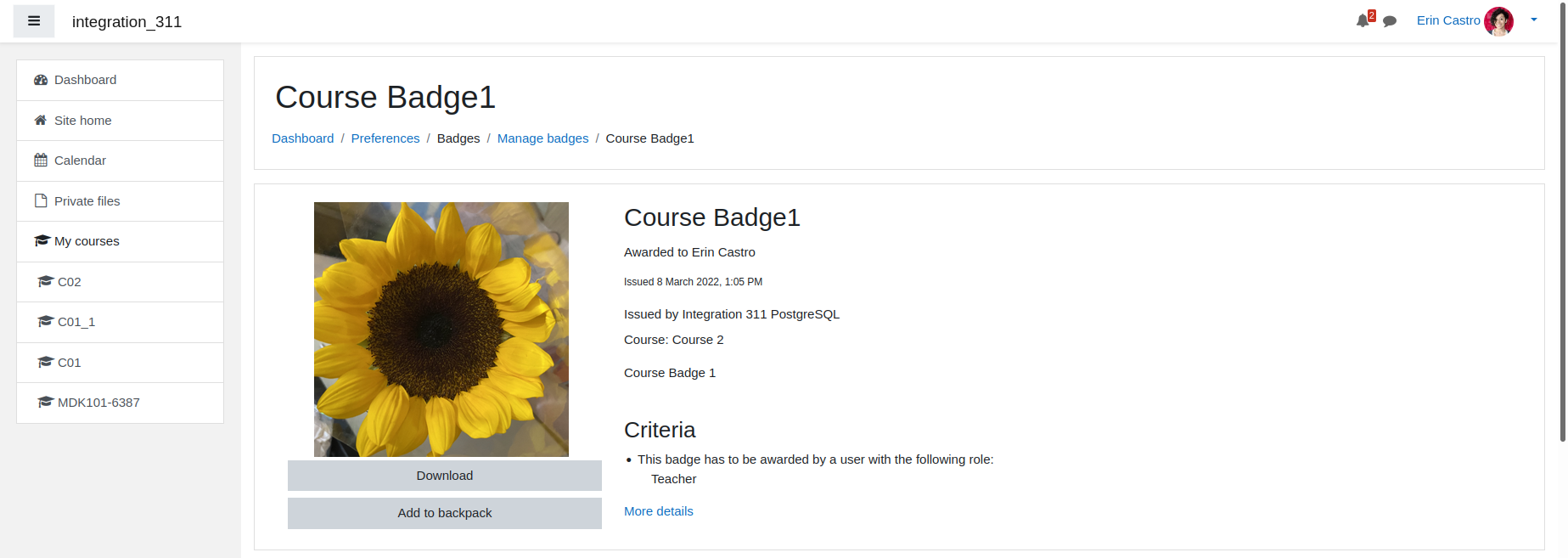
Task: Click the Site home house icon
Action: tap(41, 121)
